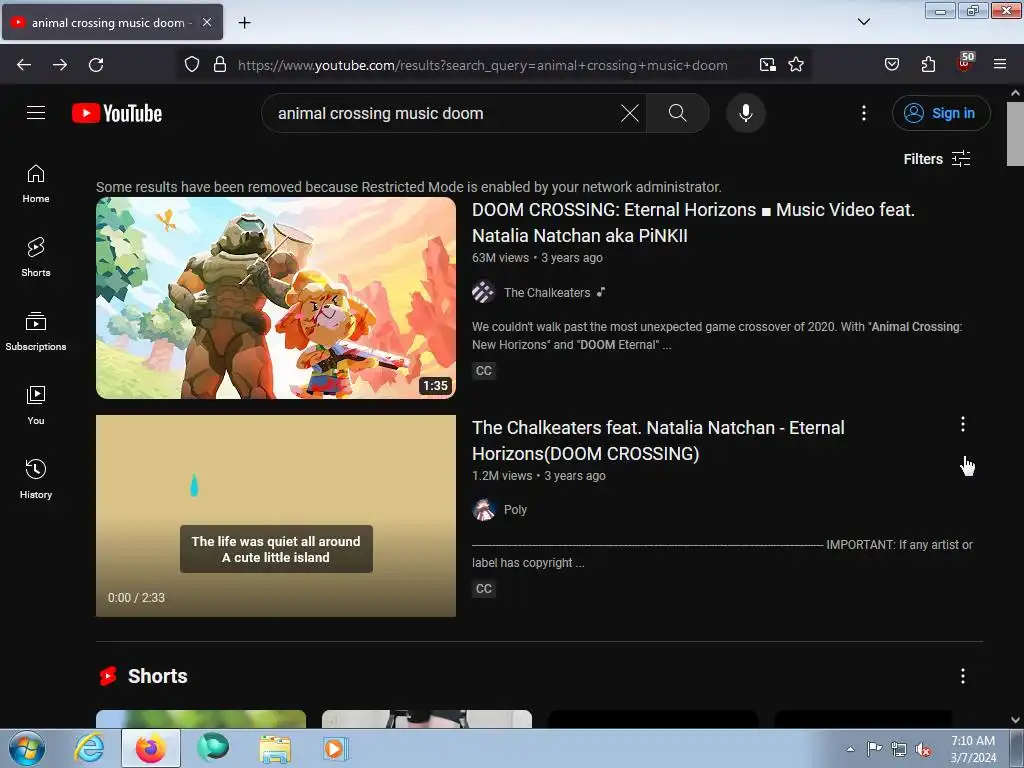This screenshot has height=768, width=1024.
Task: Open the Shorts shelf three-dot menu
Action: [963, 676]
